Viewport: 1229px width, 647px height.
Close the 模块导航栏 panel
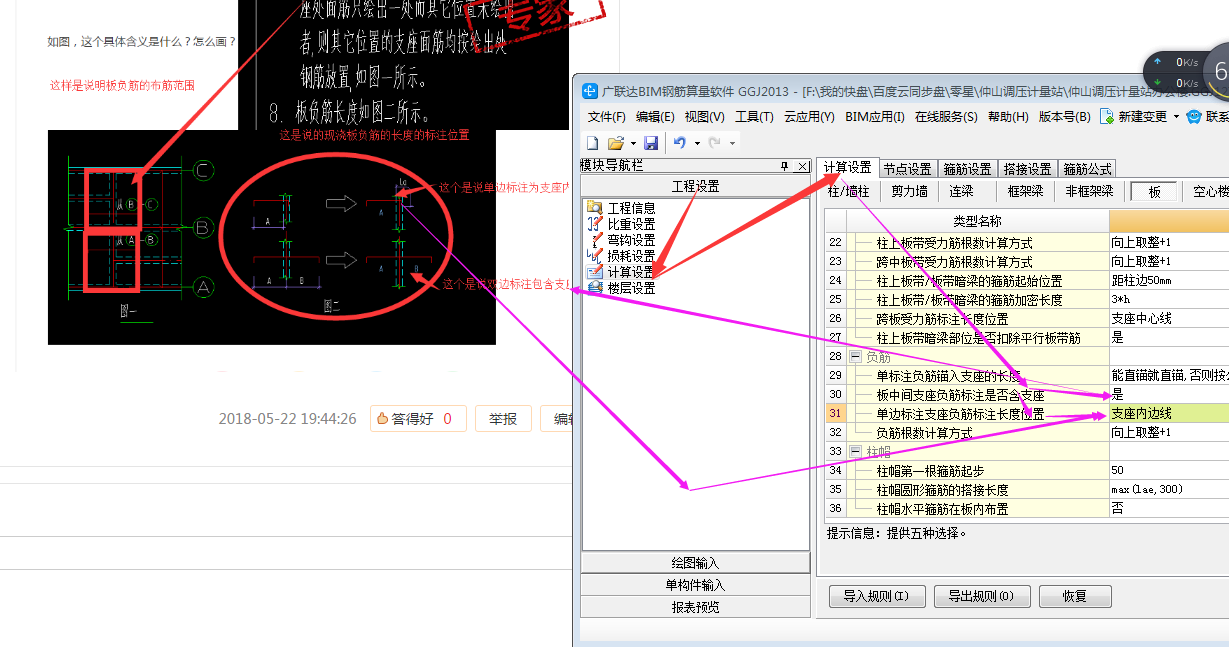point(802,166)
